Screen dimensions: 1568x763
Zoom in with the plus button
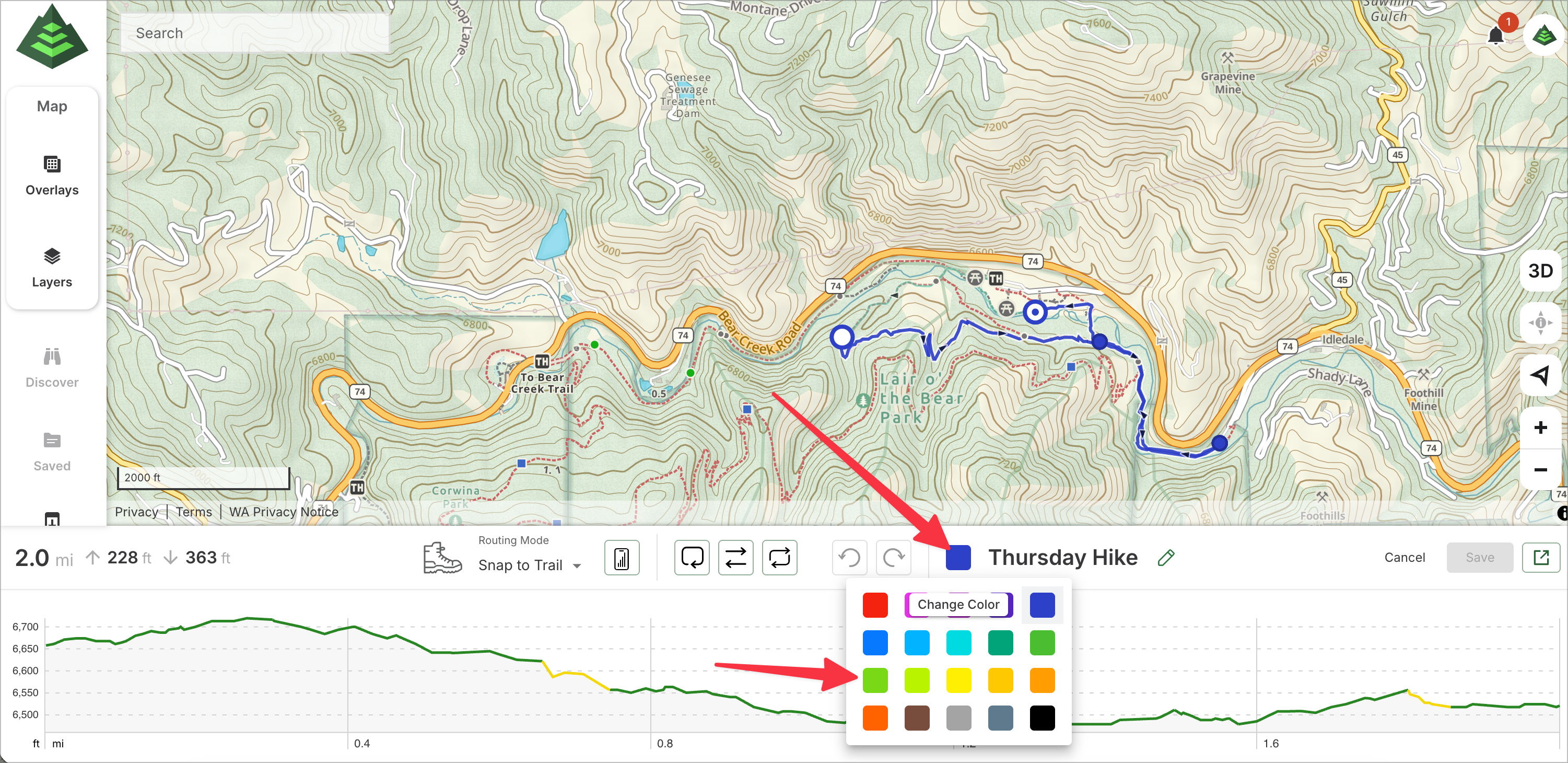[1540, 427]
